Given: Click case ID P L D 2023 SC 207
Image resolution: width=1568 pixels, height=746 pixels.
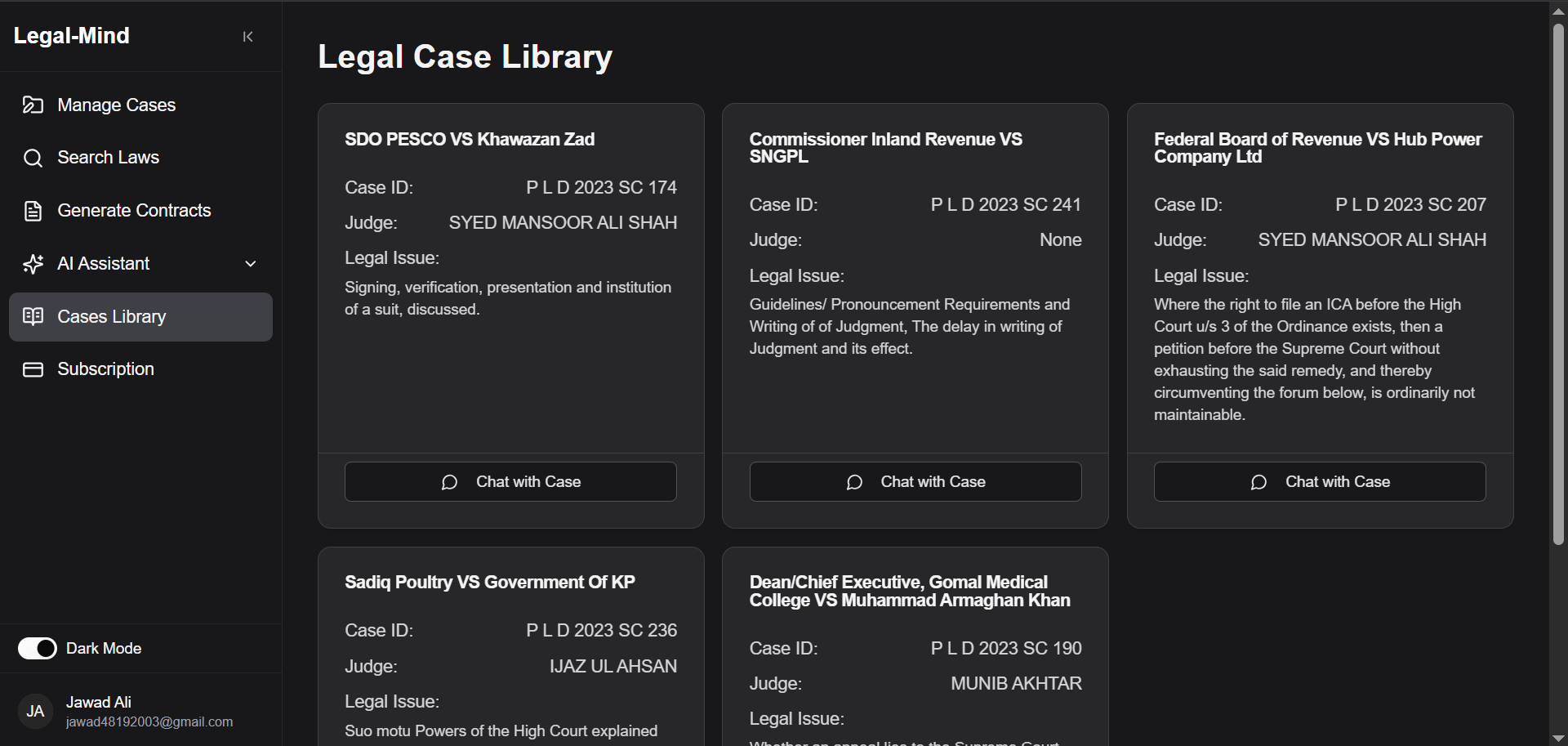Looking at the screenshot, I should click(x=1410, y=205).
